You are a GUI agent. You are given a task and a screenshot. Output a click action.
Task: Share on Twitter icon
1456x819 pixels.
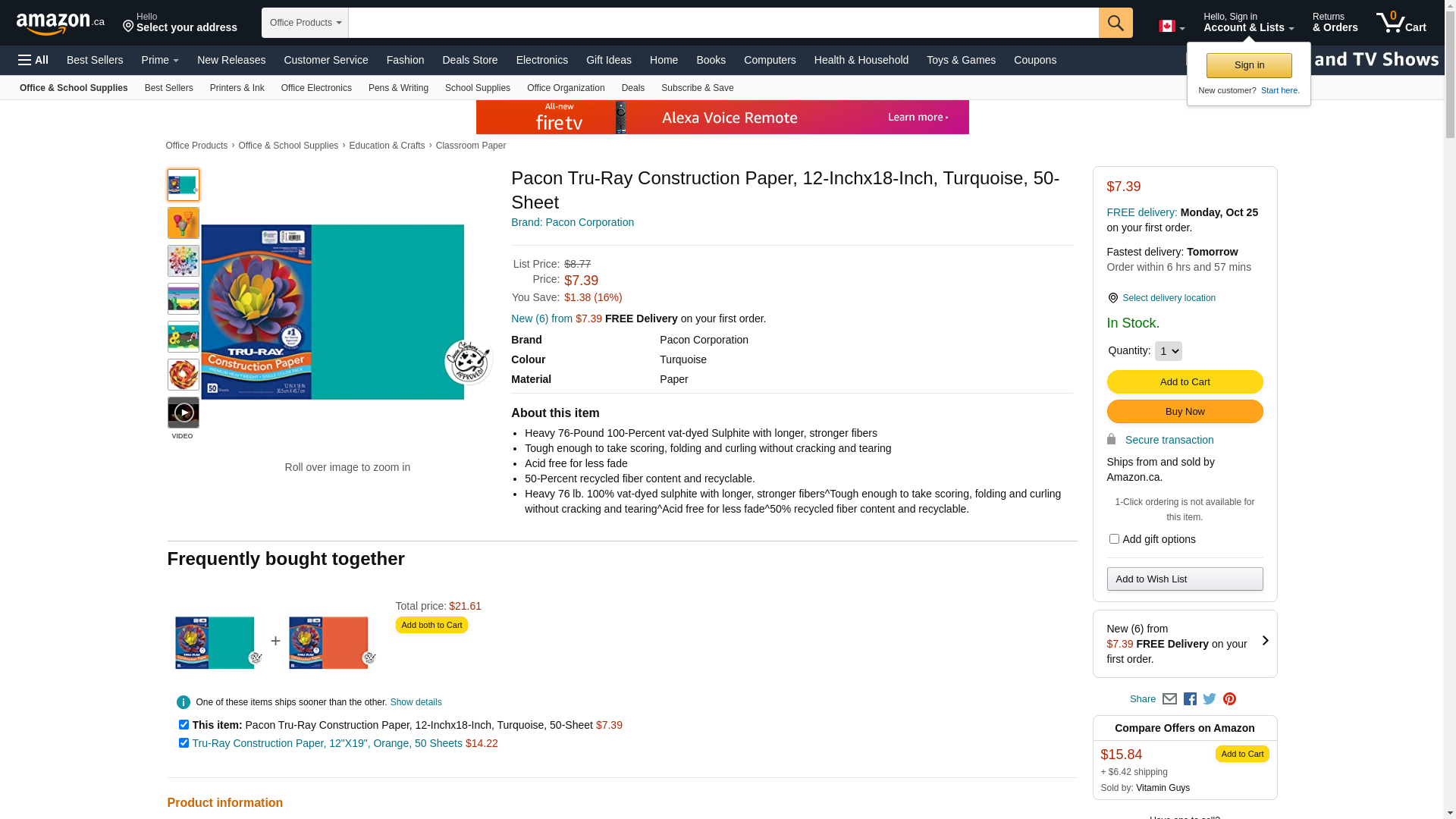(1210, 699)
